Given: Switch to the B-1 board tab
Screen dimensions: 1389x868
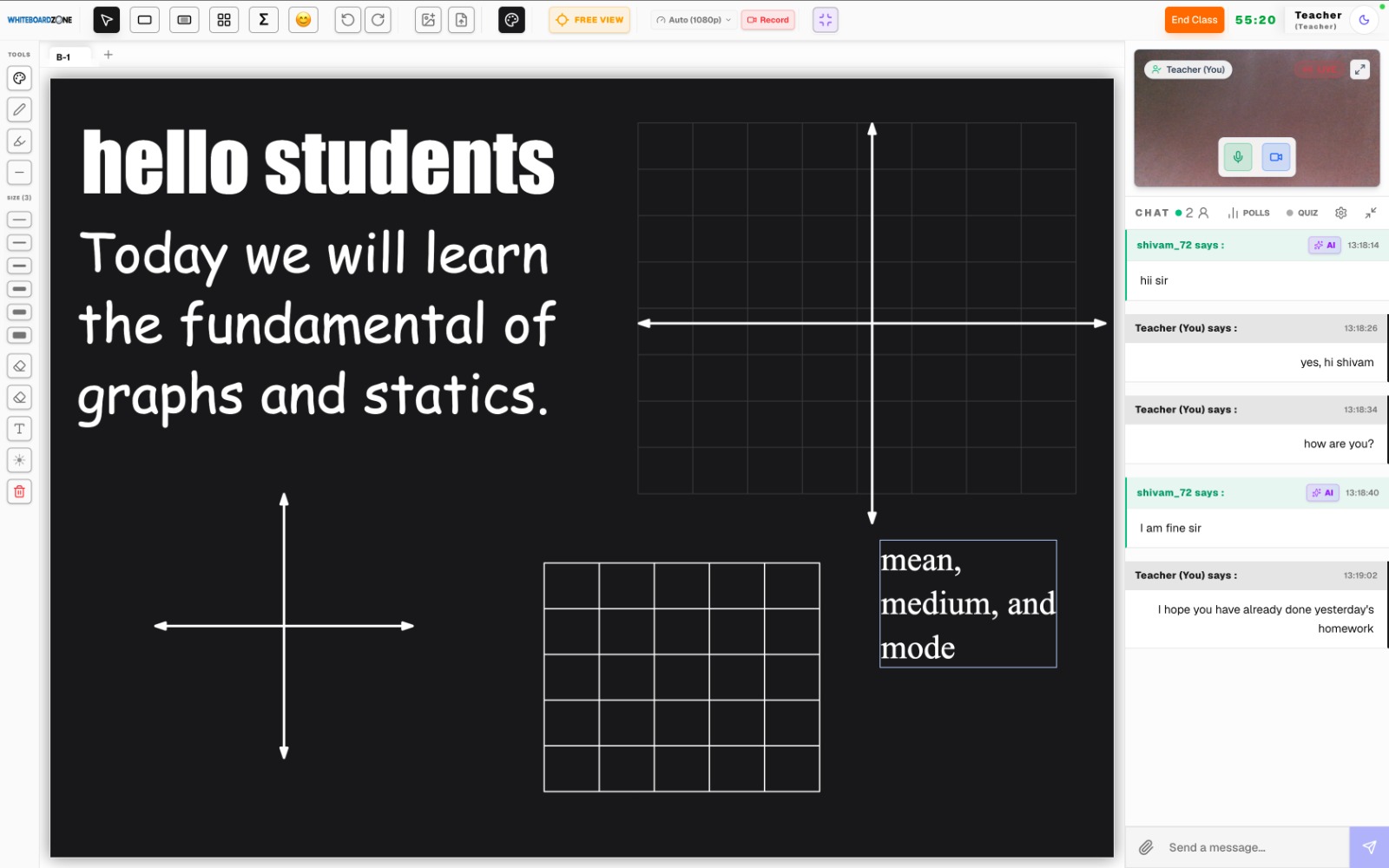Looking at the screenshot, I should tap(63, 57).
